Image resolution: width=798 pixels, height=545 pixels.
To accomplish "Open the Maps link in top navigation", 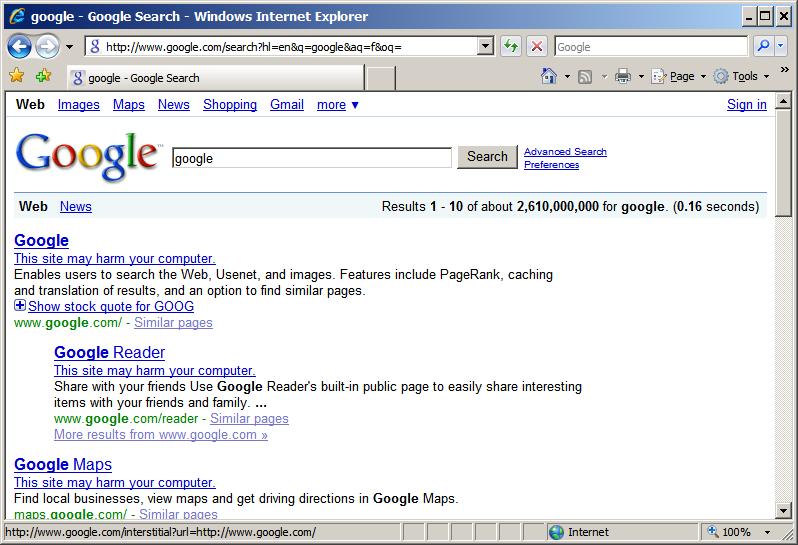I will tap(129, 104).
